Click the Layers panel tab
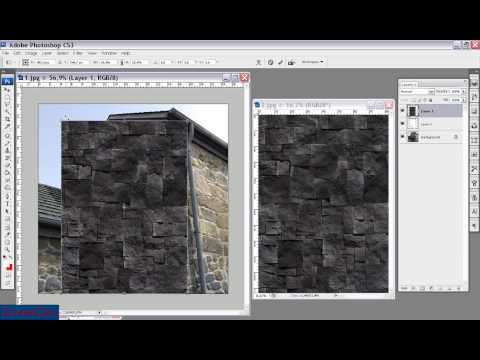 [x=409, y=84]
